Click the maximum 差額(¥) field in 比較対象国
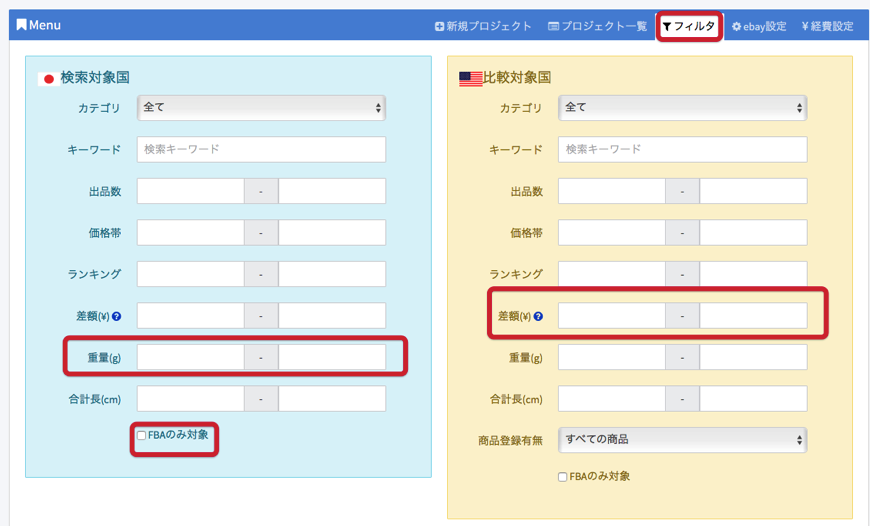Viewport: 870px width, 526px height. coord(753,316)
